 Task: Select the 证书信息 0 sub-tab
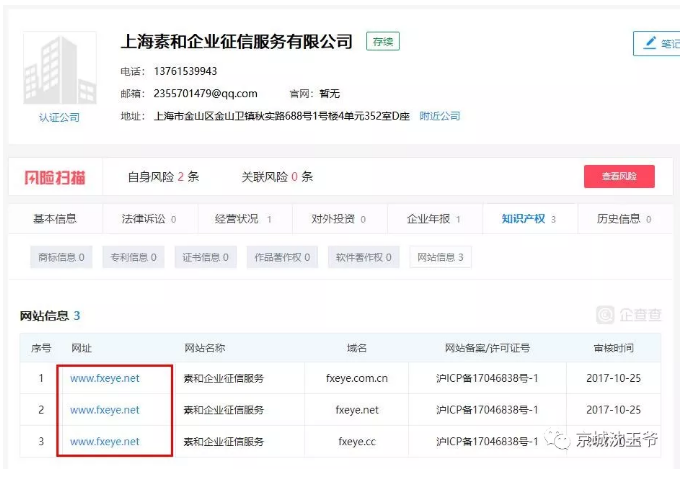[206, 257]
